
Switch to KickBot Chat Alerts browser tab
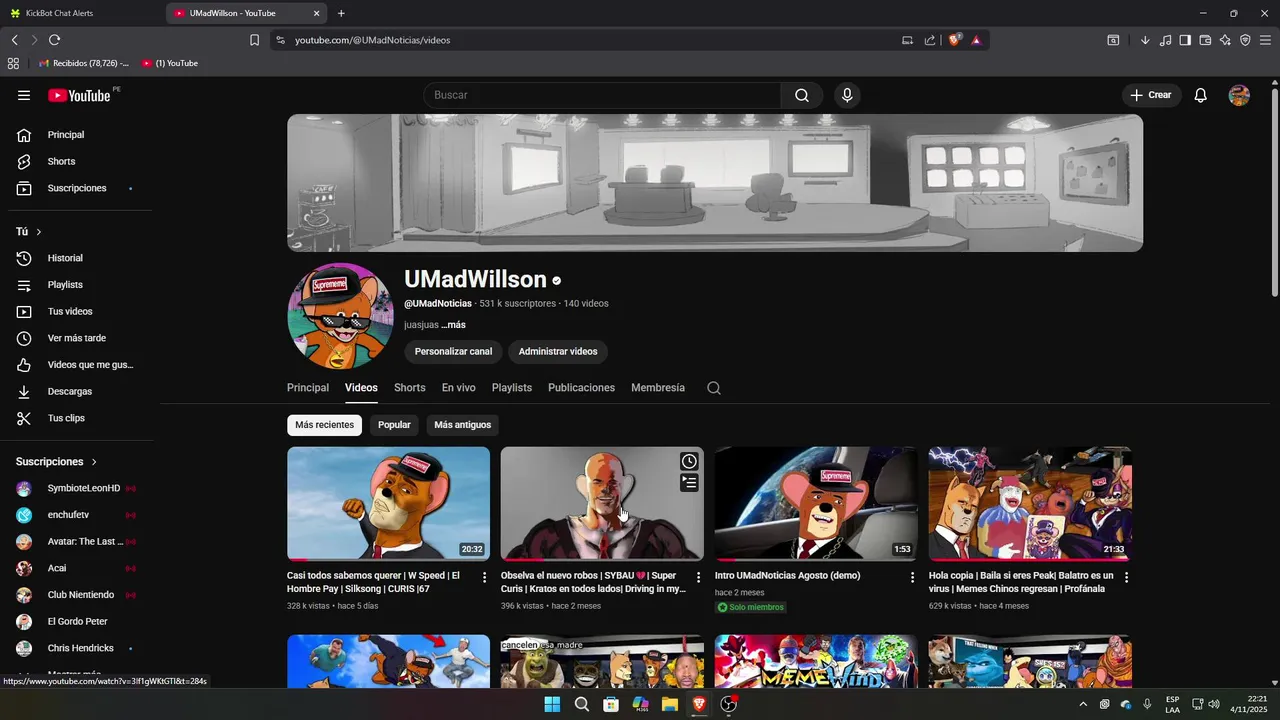(x=80, y=13)
